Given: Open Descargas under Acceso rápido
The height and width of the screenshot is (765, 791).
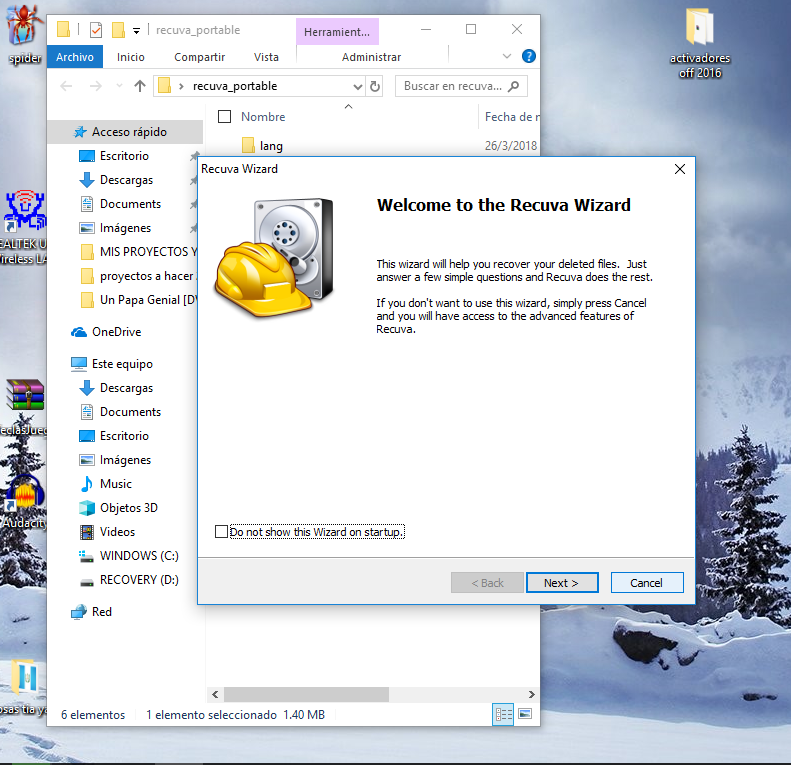Looking at the screenshot, I should pos(126,180).
